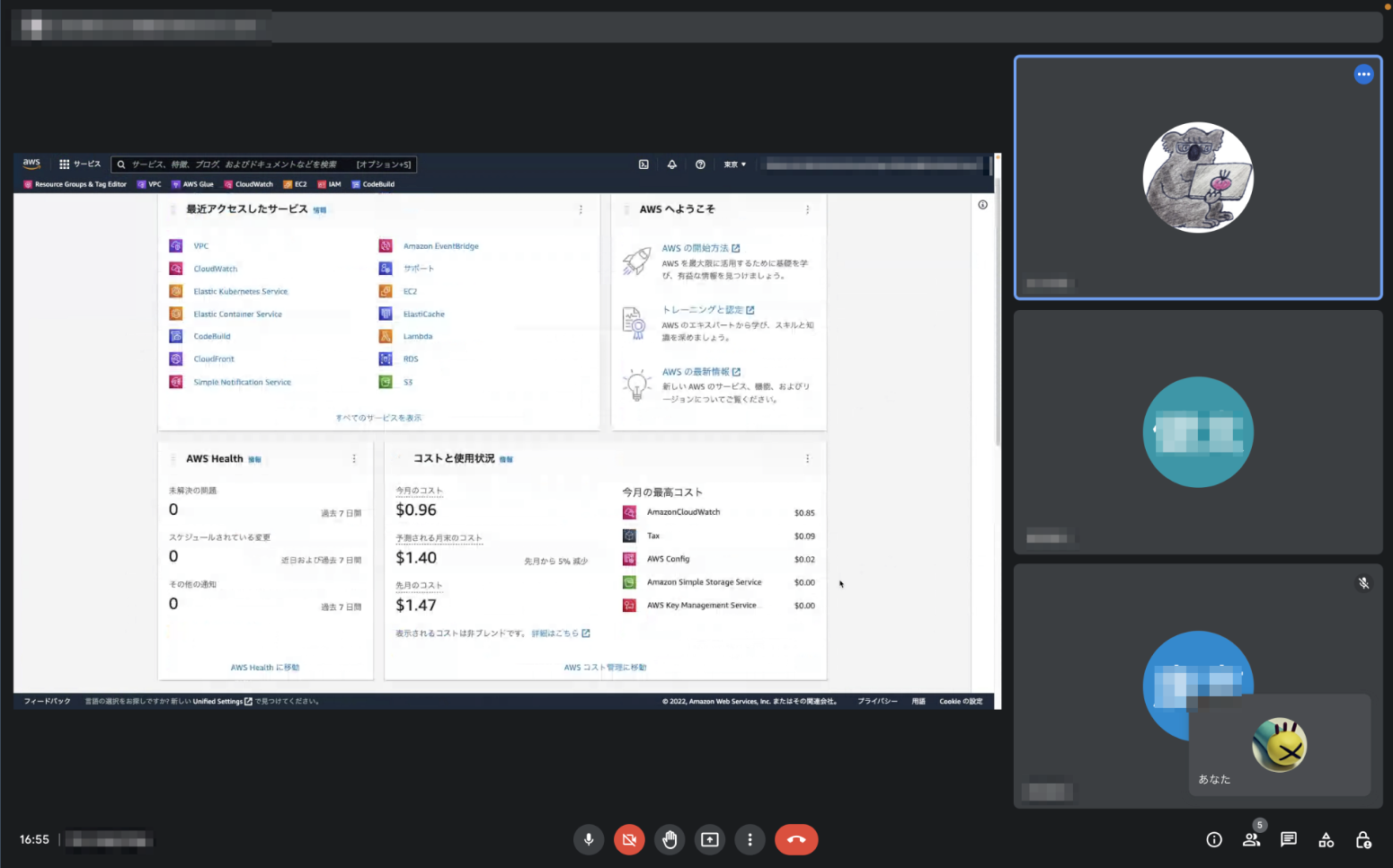Open options on koala participant tile
The width and height of the screenshot is (1393, 868).
pyautogui.click(x=1363, y=75)
